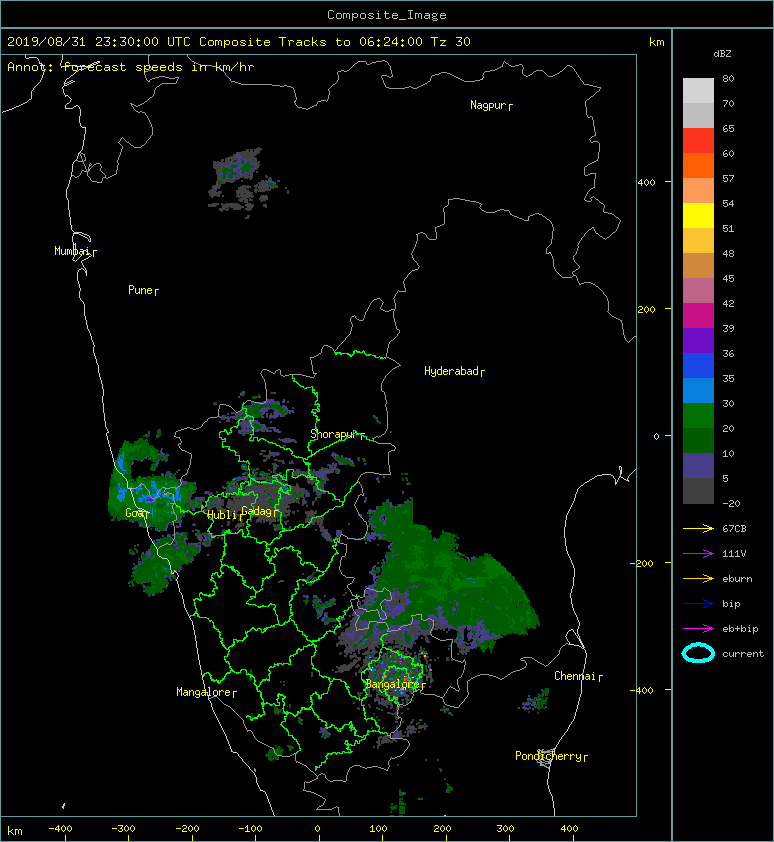The image size is (774, 842).
Task: Click the 'Annot: forecast speeds in km/hr' line
Action: pyautogui.click(x=131, y=67)
